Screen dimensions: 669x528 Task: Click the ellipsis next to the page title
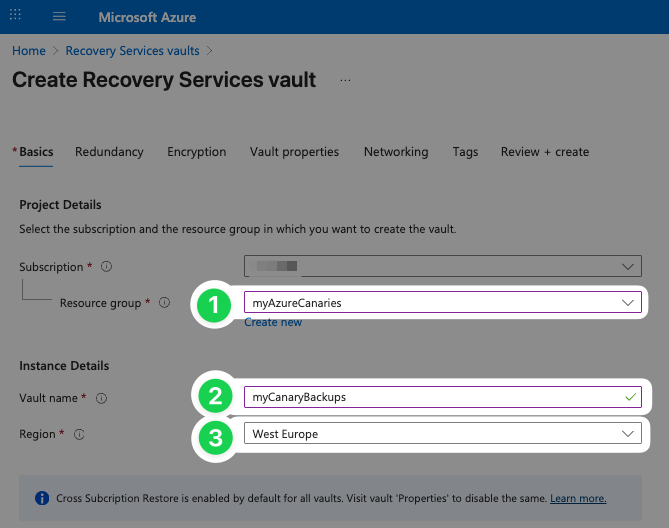[x=345, y=80]
